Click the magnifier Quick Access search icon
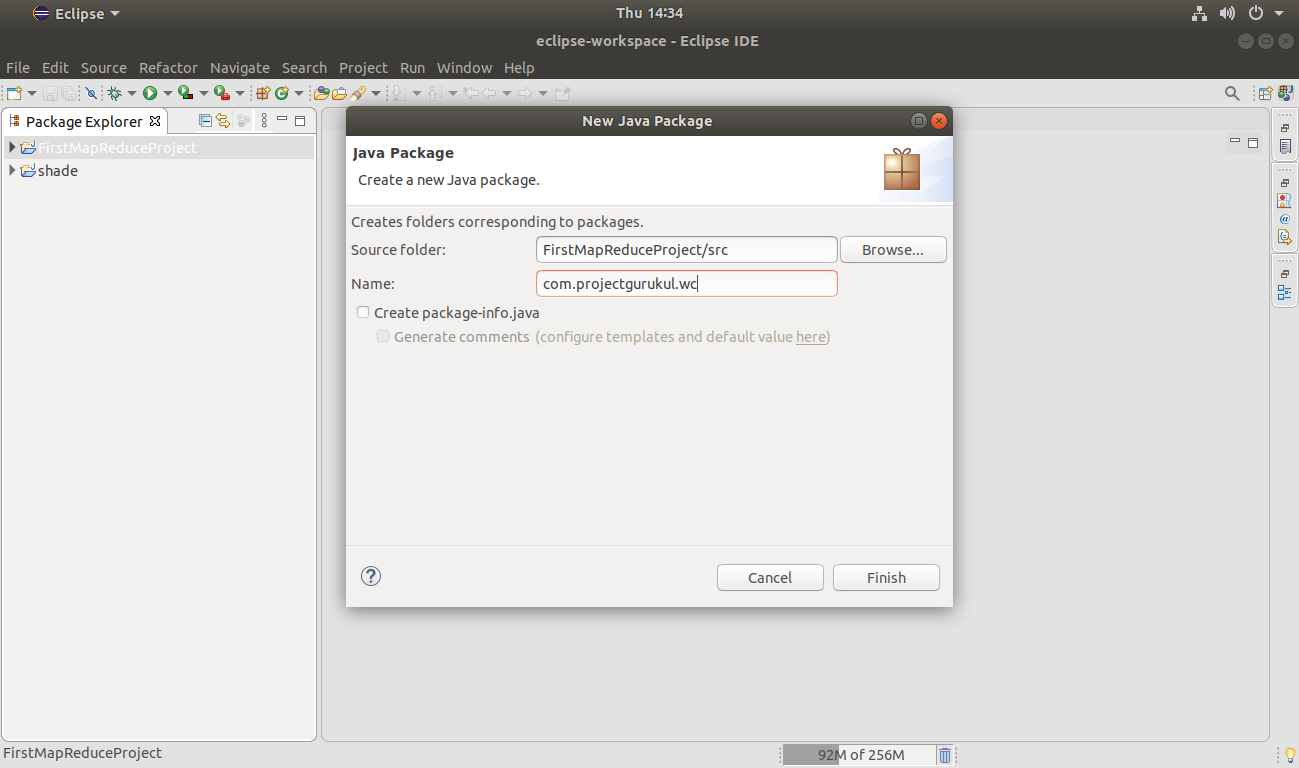This screenshot has height=768, width=1299. click(x=1232, y=93)
